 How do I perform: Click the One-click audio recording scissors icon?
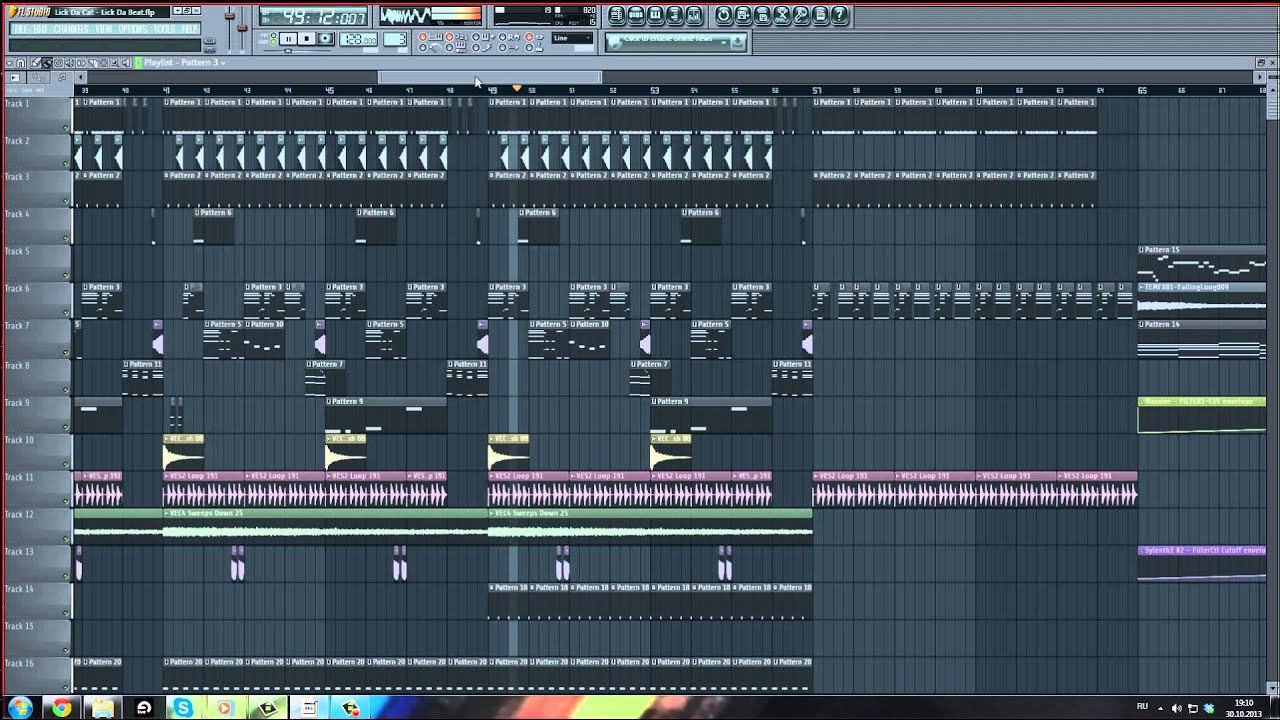coord(781,15)
